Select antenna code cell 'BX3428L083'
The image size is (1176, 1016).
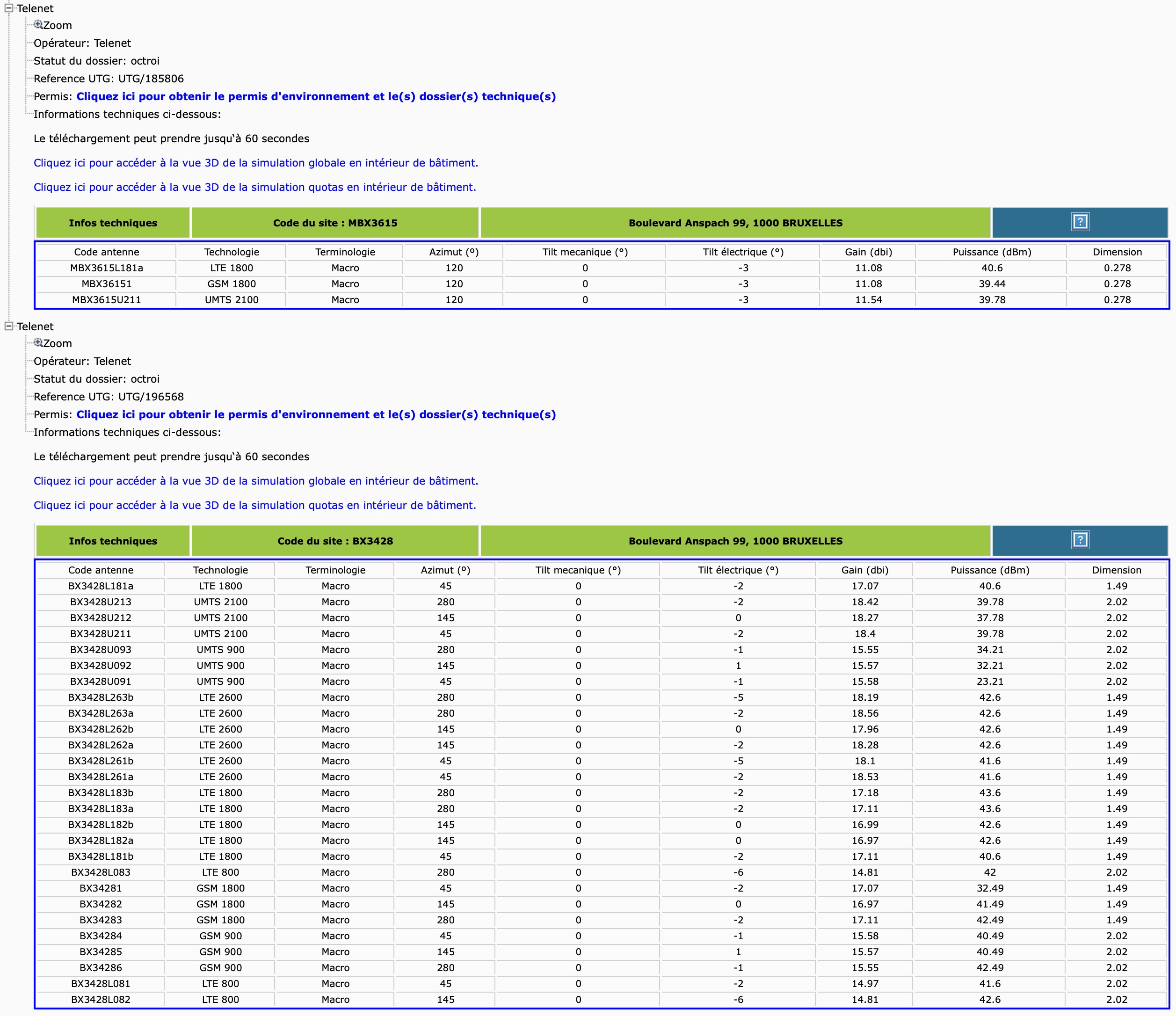(101, 872)
